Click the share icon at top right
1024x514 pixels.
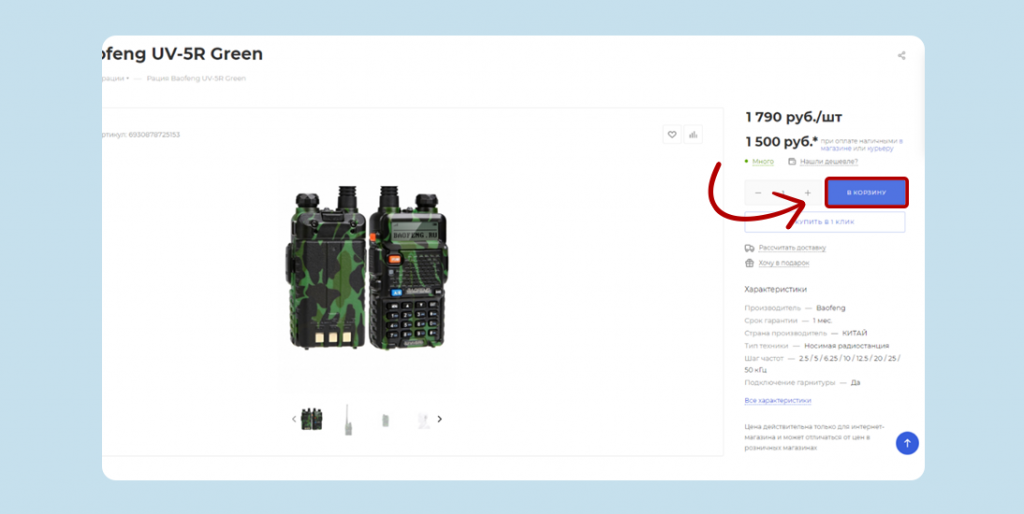click(901, 56)
